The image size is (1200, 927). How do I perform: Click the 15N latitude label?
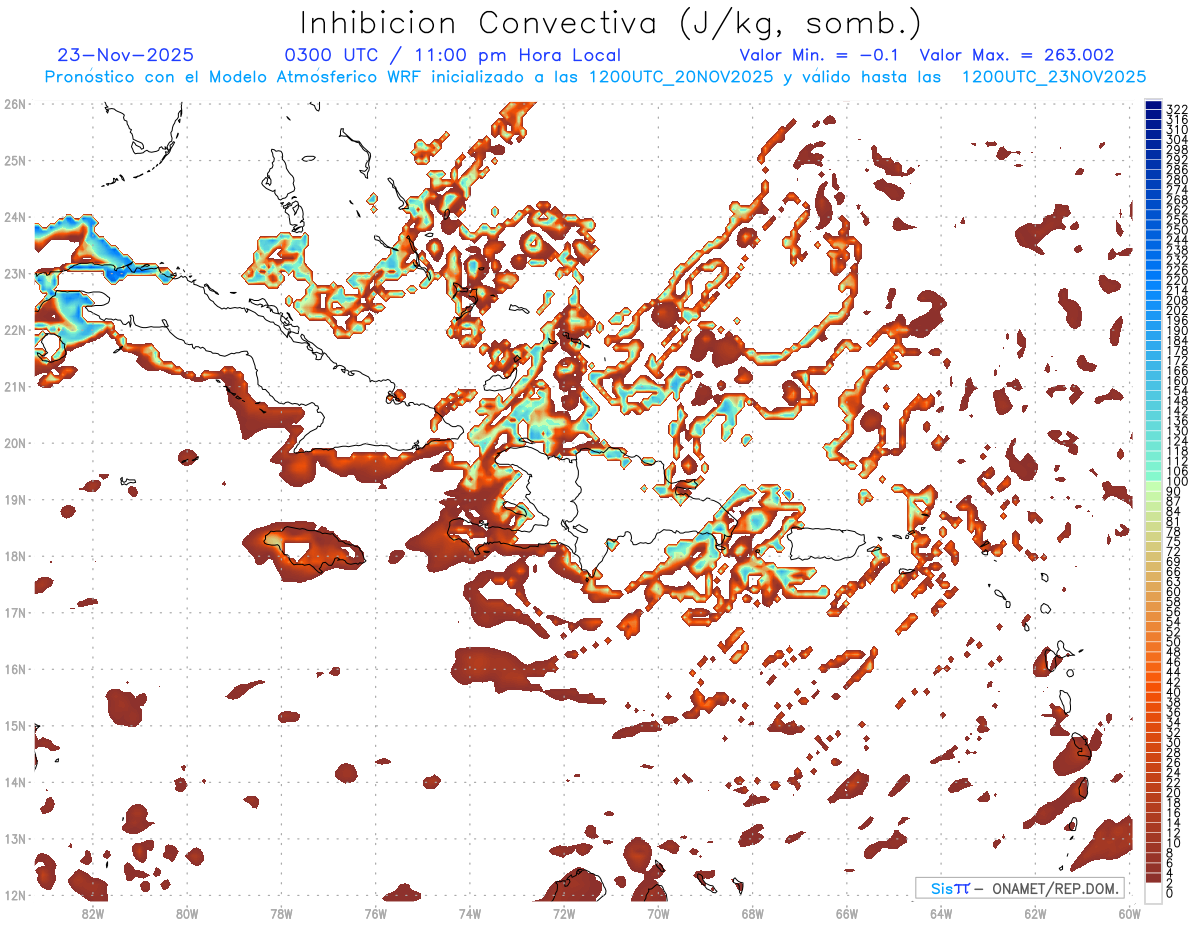[14, 725]
